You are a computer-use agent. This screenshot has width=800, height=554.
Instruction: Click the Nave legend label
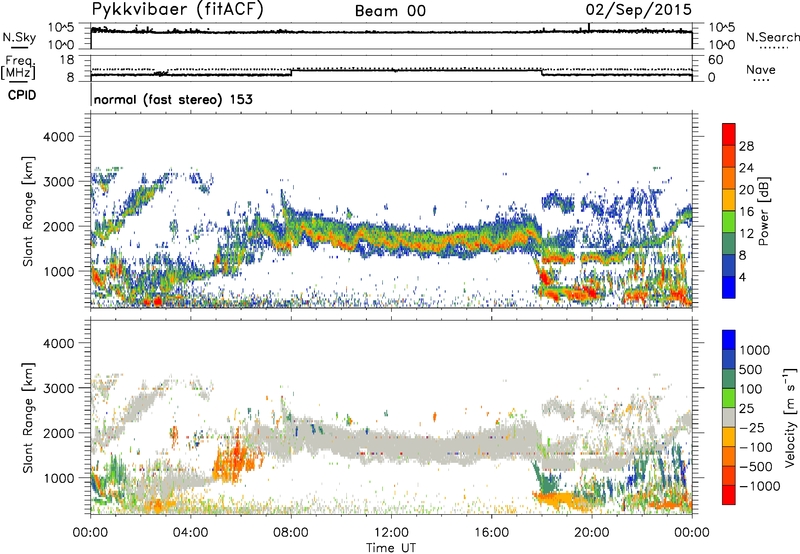761,70
